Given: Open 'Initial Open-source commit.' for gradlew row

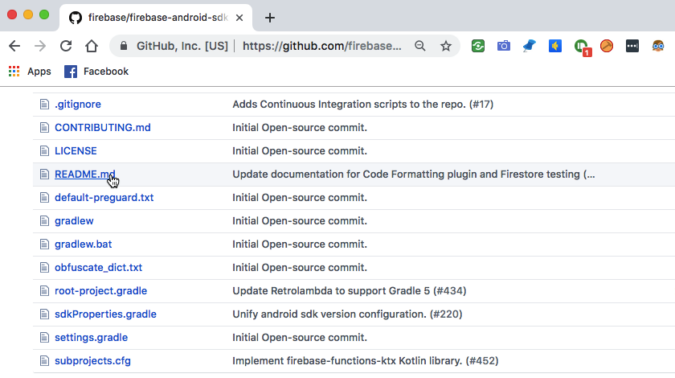Looking at the screenshot, I should tap(300, 221).
